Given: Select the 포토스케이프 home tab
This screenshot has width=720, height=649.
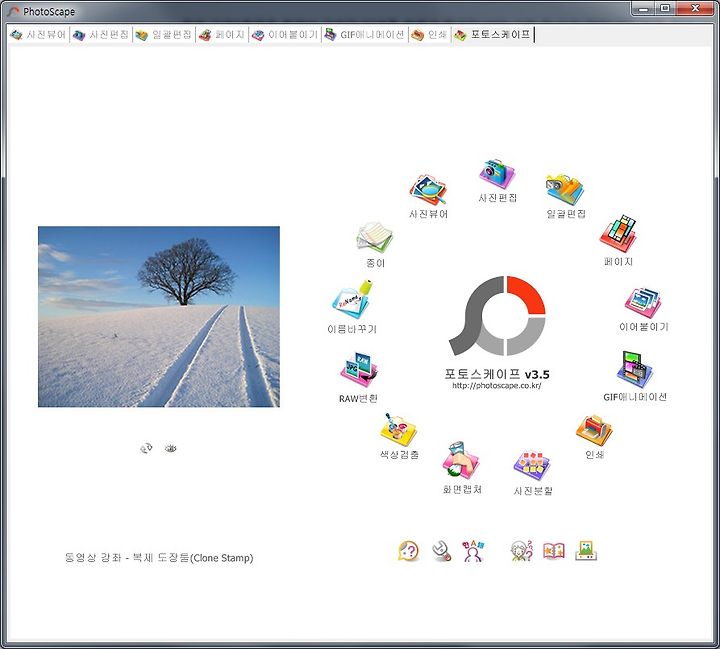Looking at the screenshot, I should (x=493, y=35).
